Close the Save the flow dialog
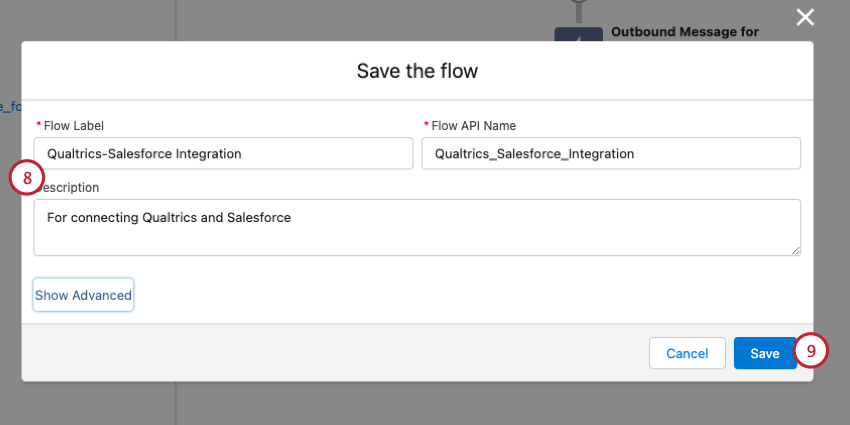This screenshot has height=425, width=850. click(x=805, y=17)
